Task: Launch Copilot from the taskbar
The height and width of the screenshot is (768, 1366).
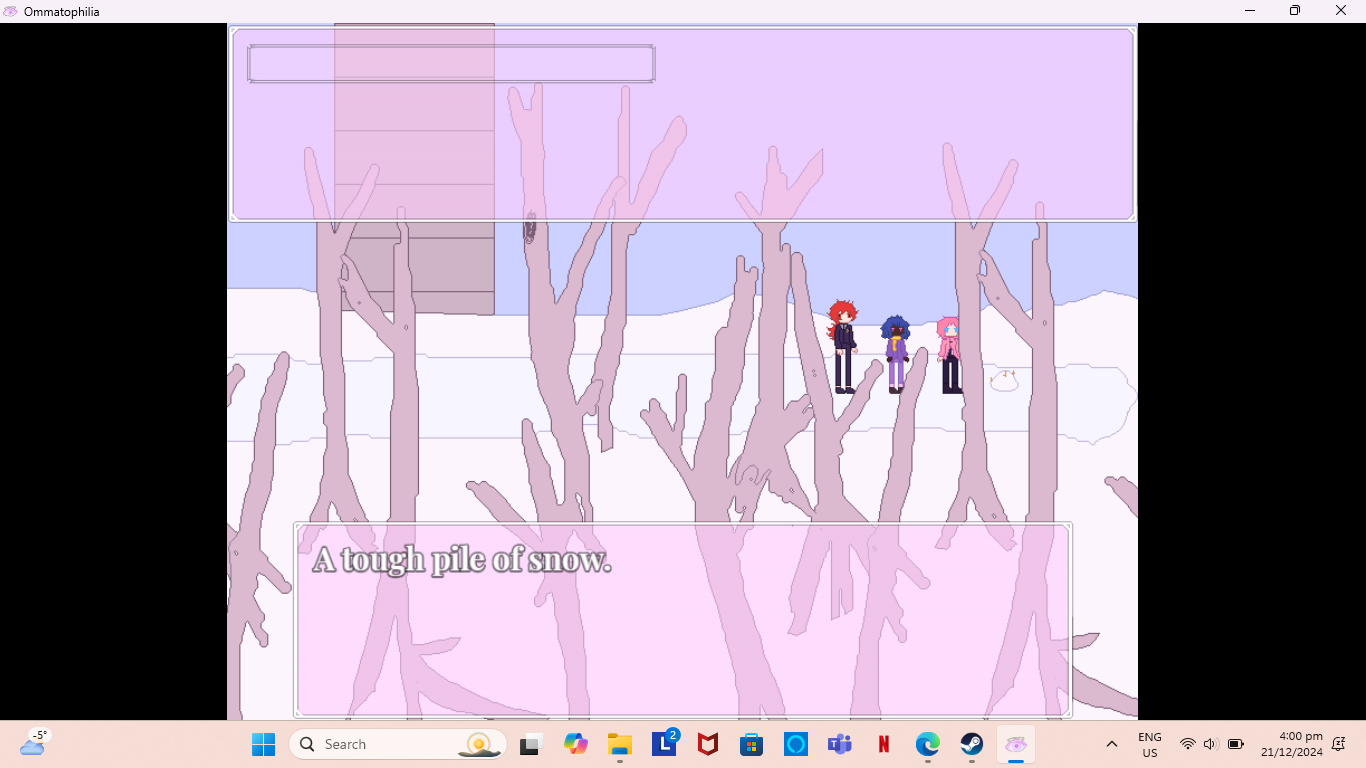Action: 575,744
